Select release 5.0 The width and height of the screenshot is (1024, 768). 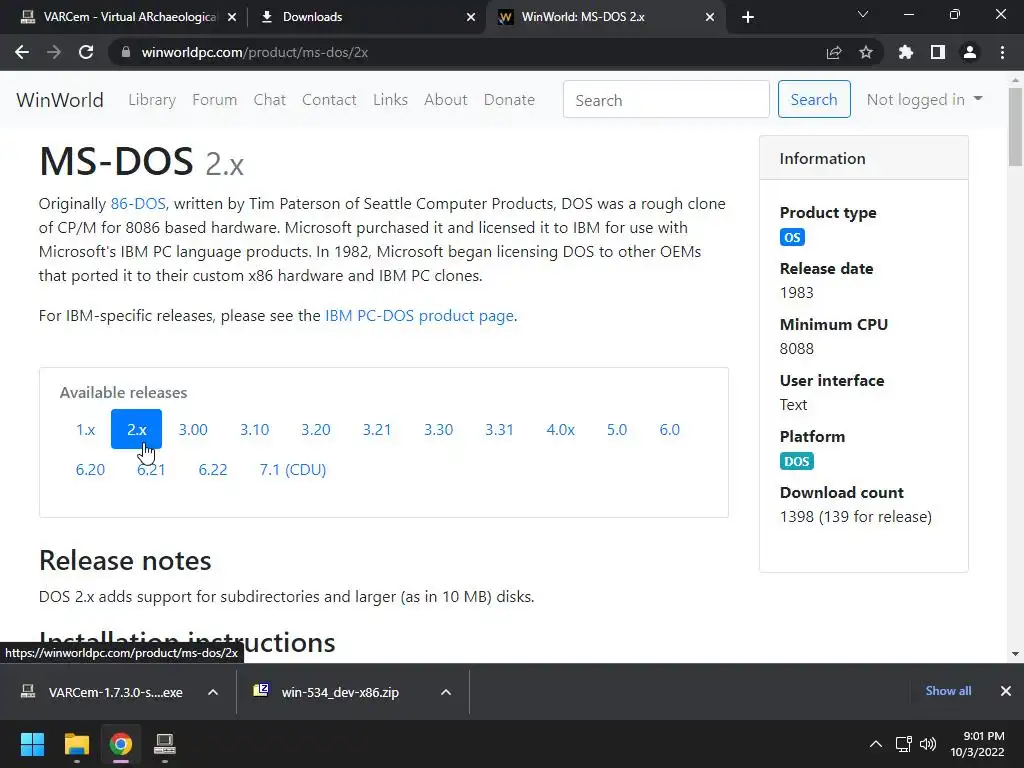pyautogui.click(x=617, y=430)
